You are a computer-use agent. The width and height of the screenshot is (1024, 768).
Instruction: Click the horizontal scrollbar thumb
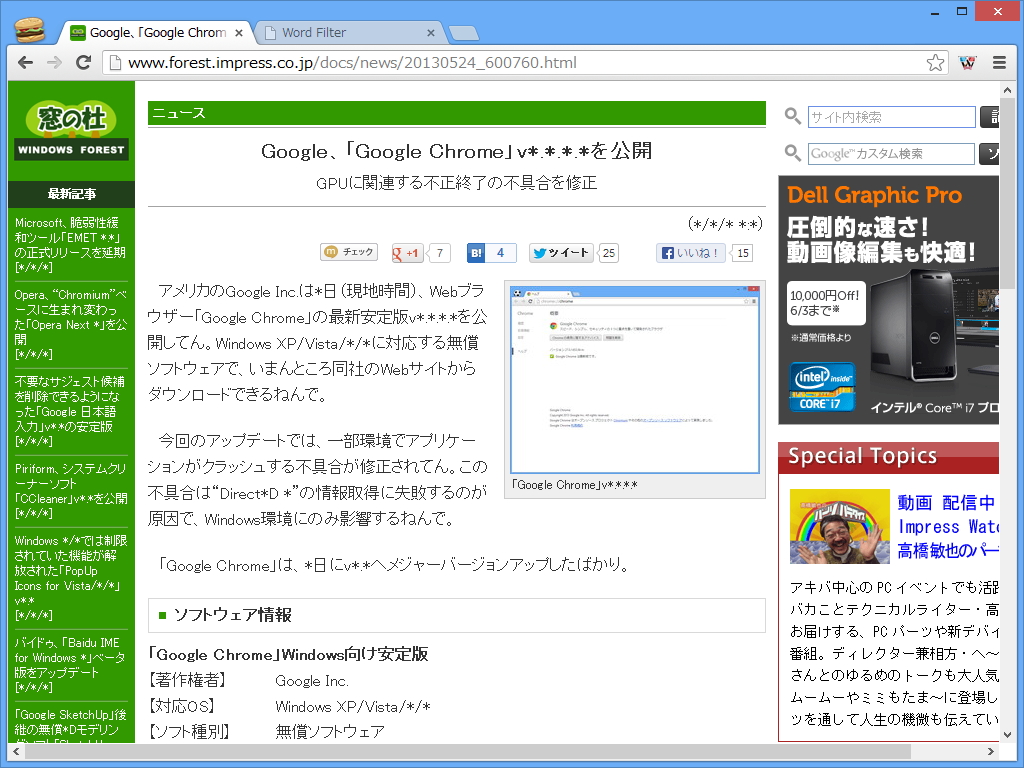coord(468,751)
